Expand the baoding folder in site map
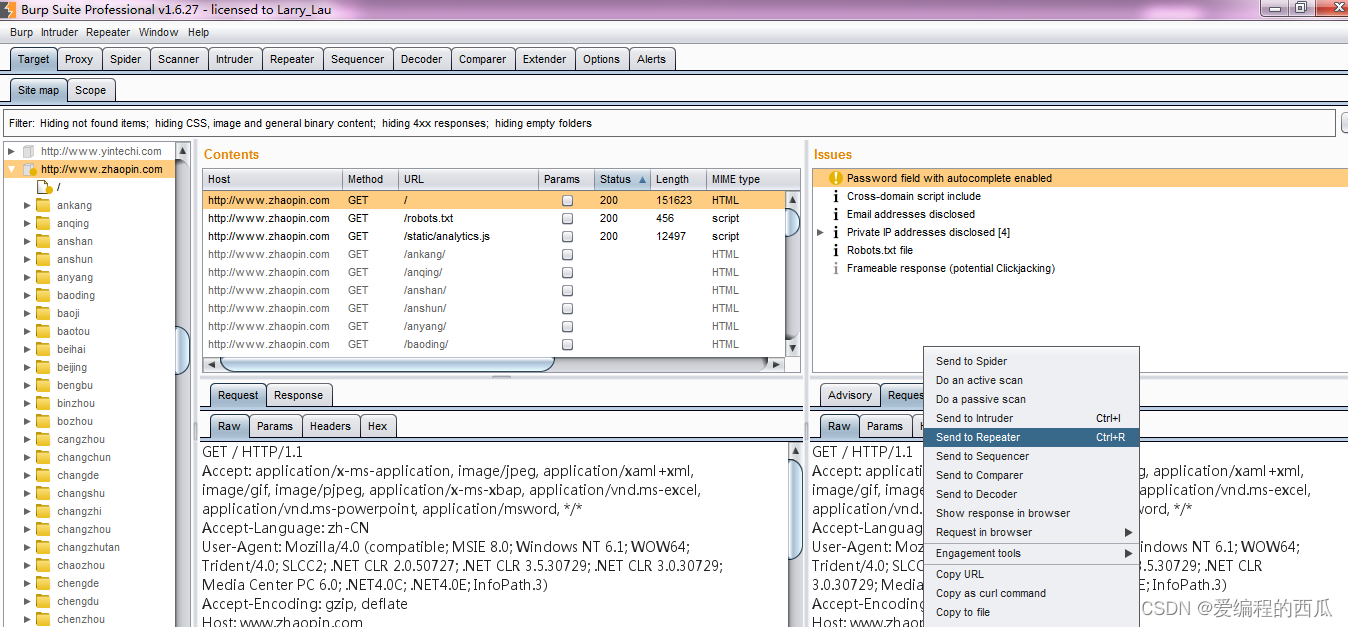Image resolution: width=1348 pixels, height=627 pixels. [x=27, y=296]
